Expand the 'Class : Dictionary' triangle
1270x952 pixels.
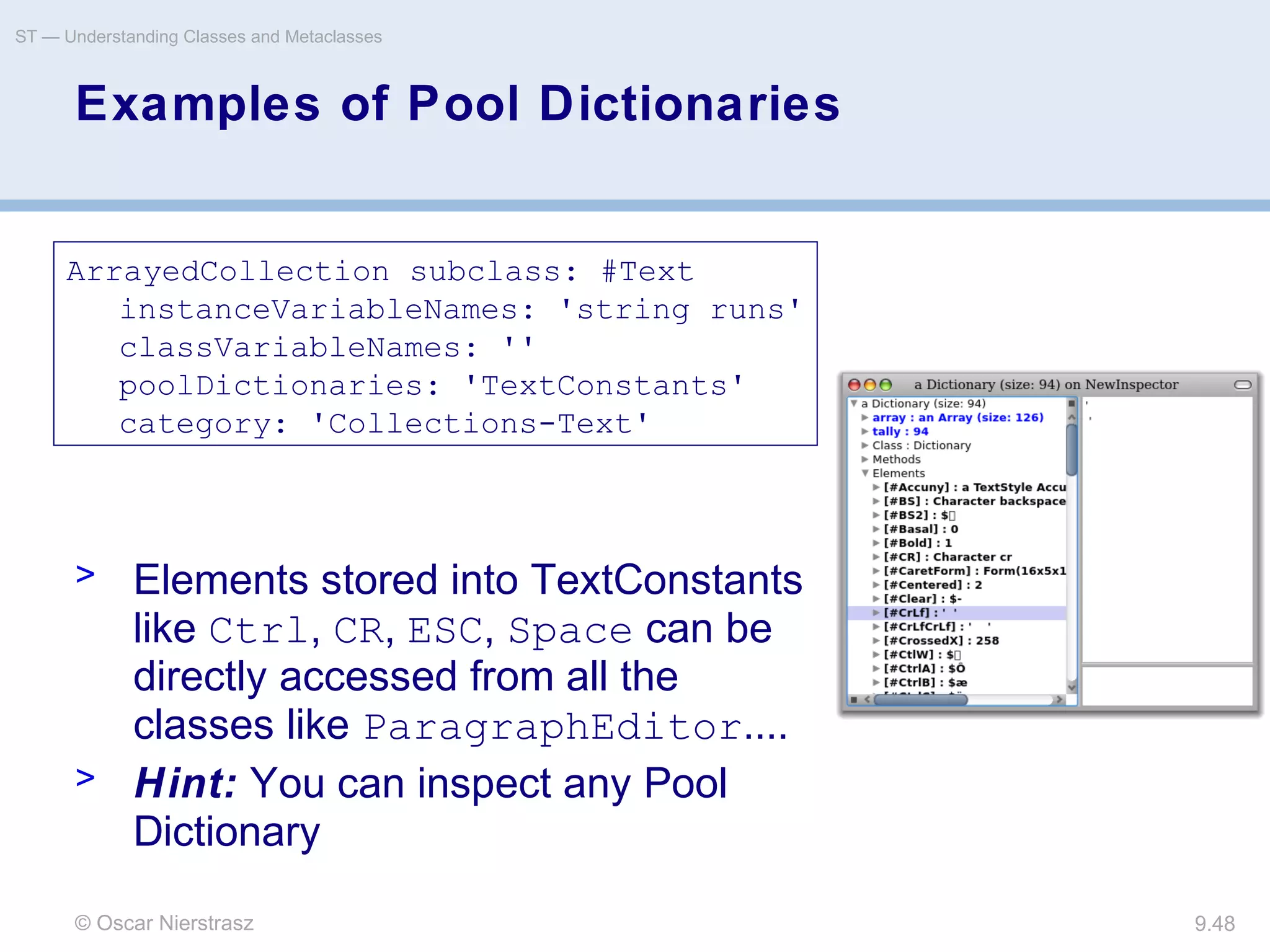coord(864,445)
